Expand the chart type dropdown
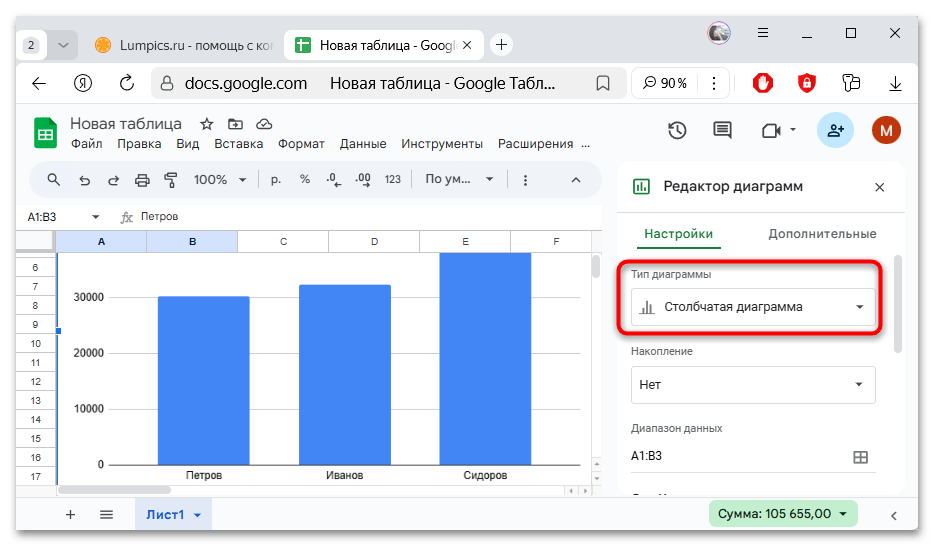This screenshot has height=546, width=934. (753, 307)
